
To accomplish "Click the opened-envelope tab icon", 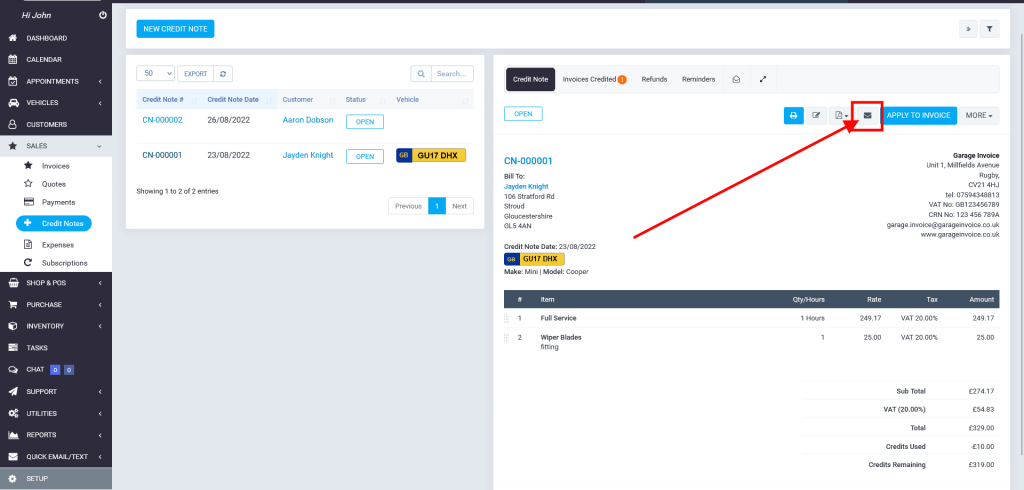I will 736,79.
